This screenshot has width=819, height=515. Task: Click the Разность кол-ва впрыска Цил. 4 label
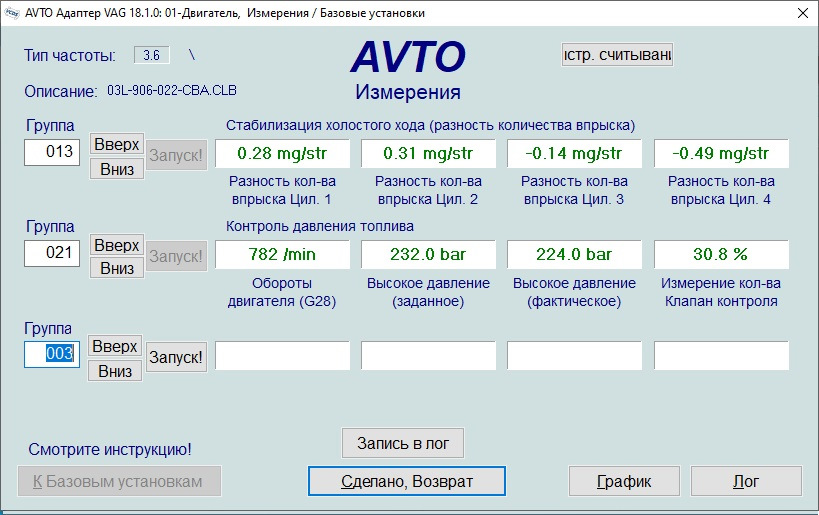coord(721,190)
